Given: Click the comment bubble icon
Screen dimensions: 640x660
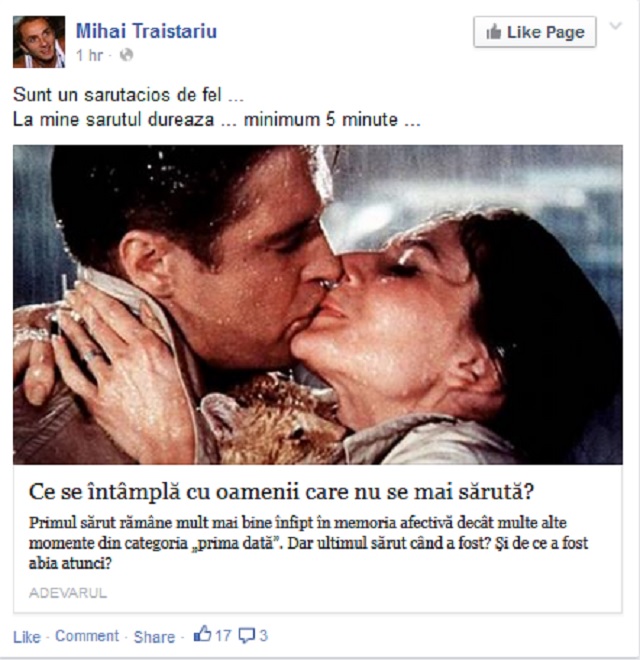Looking at the screenshot, I should click(x=247, y=636).
